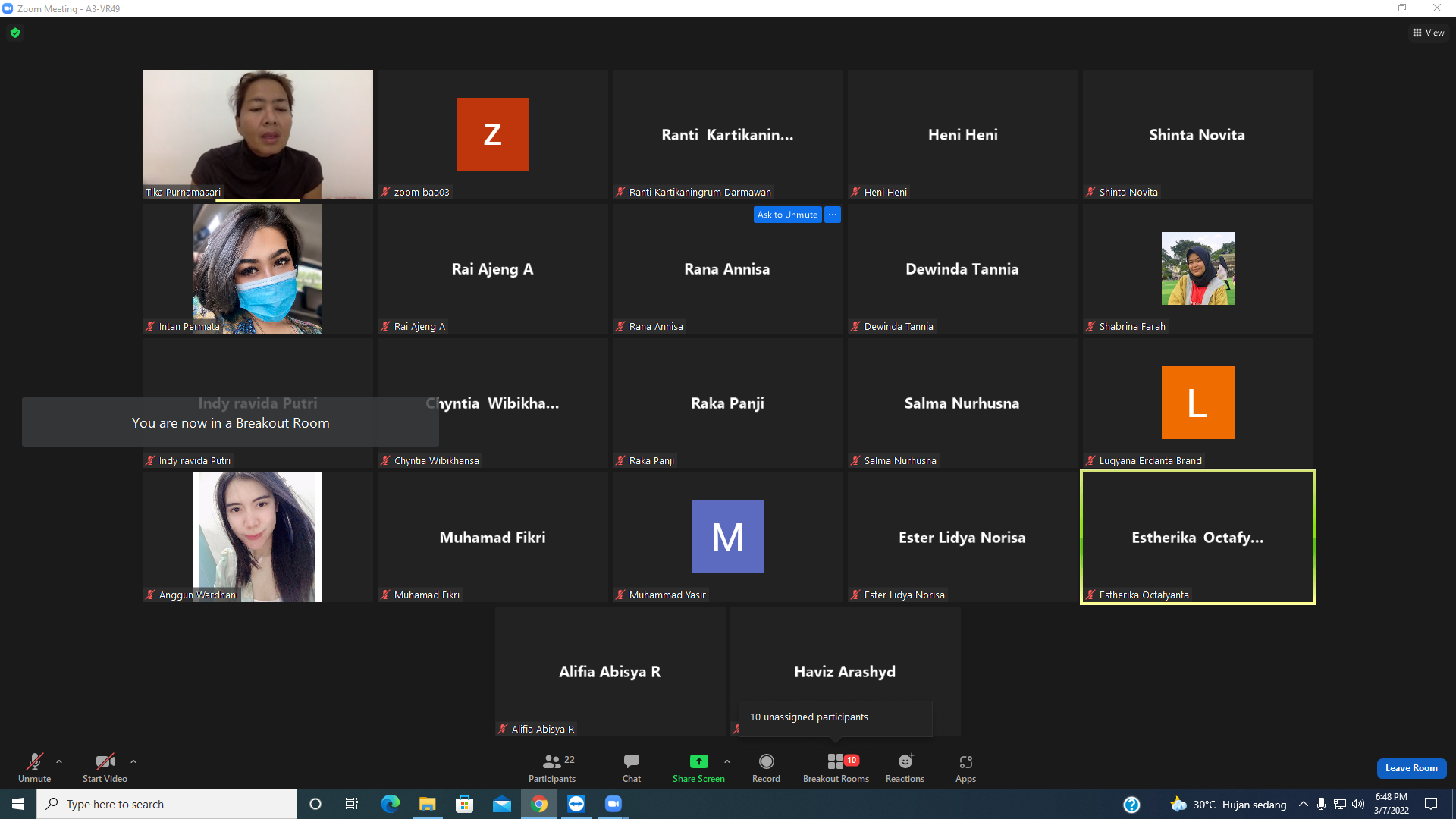This screenshot has height=819, width=1456.
Task: Select the Heni Heni participant tile
Action: click(963, 134)
